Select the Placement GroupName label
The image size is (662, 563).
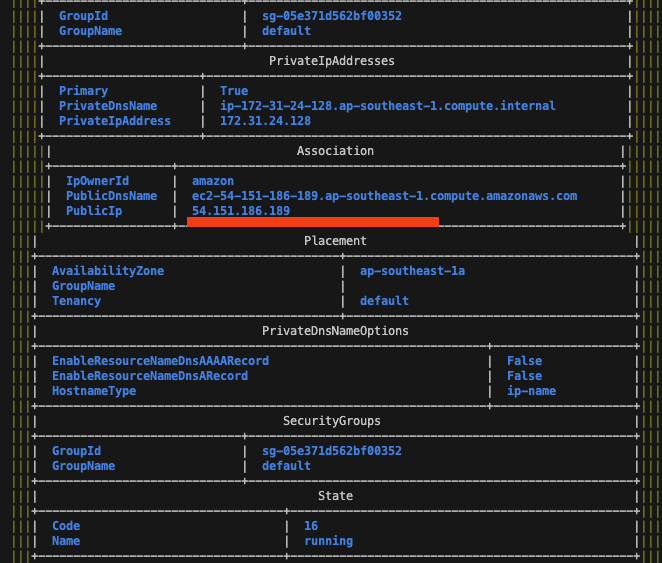[x=84, y=286]
